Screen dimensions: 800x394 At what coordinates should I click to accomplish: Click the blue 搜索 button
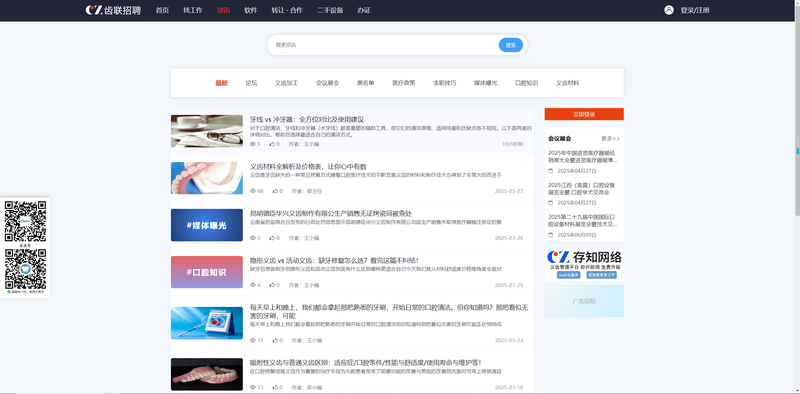pos(511,45)
